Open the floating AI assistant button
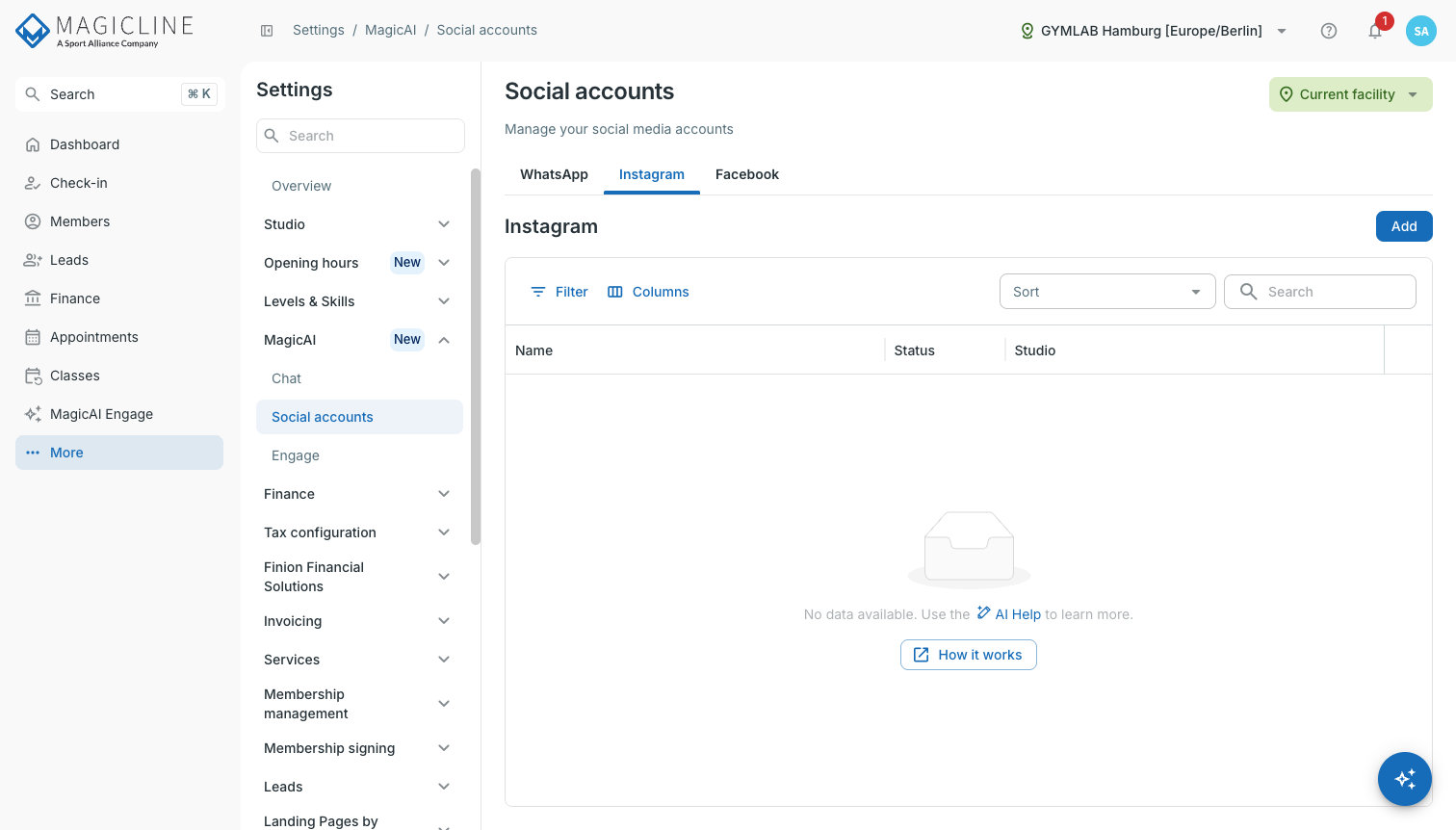Image resolution: width=1456 pixels, height=830 pixels. coord(1405,779)
